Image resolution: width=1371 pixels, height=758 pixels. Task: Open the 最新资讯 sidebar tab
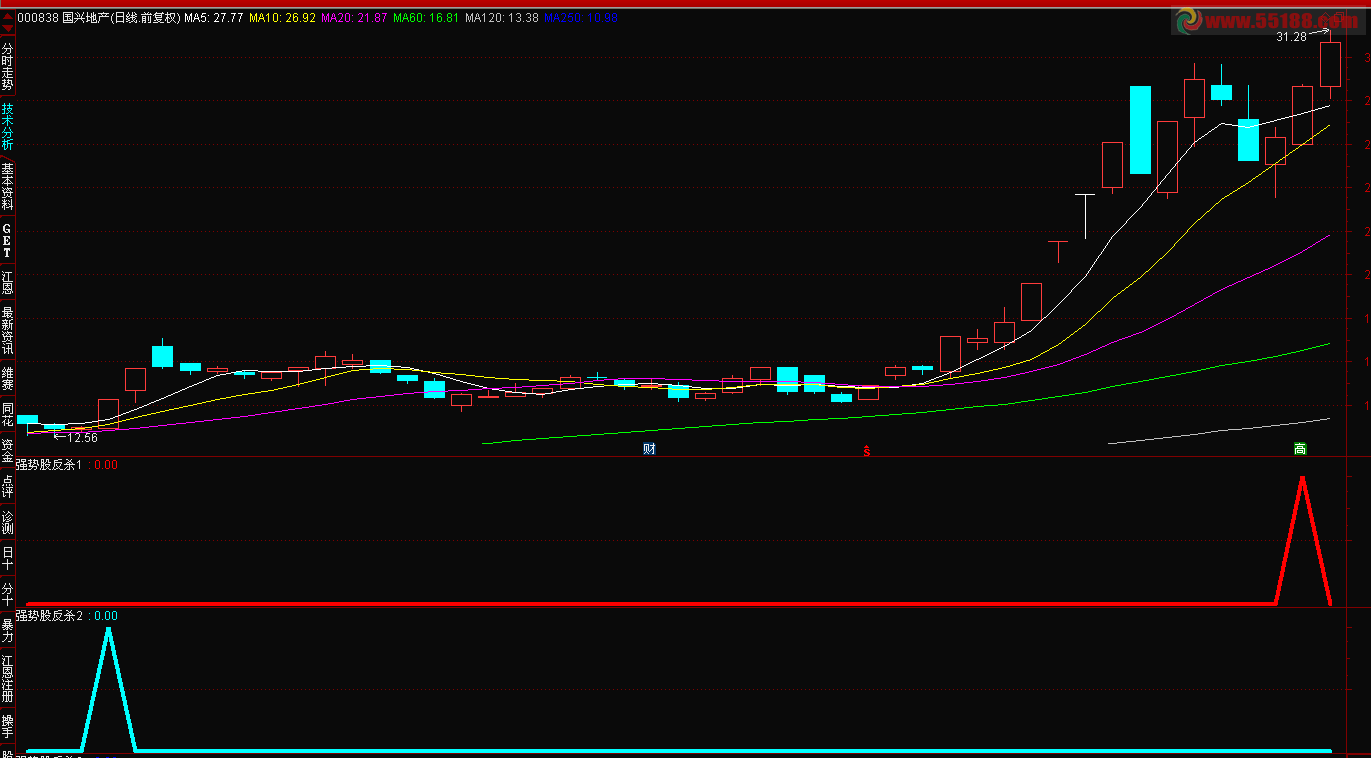[x=7, y=331]
